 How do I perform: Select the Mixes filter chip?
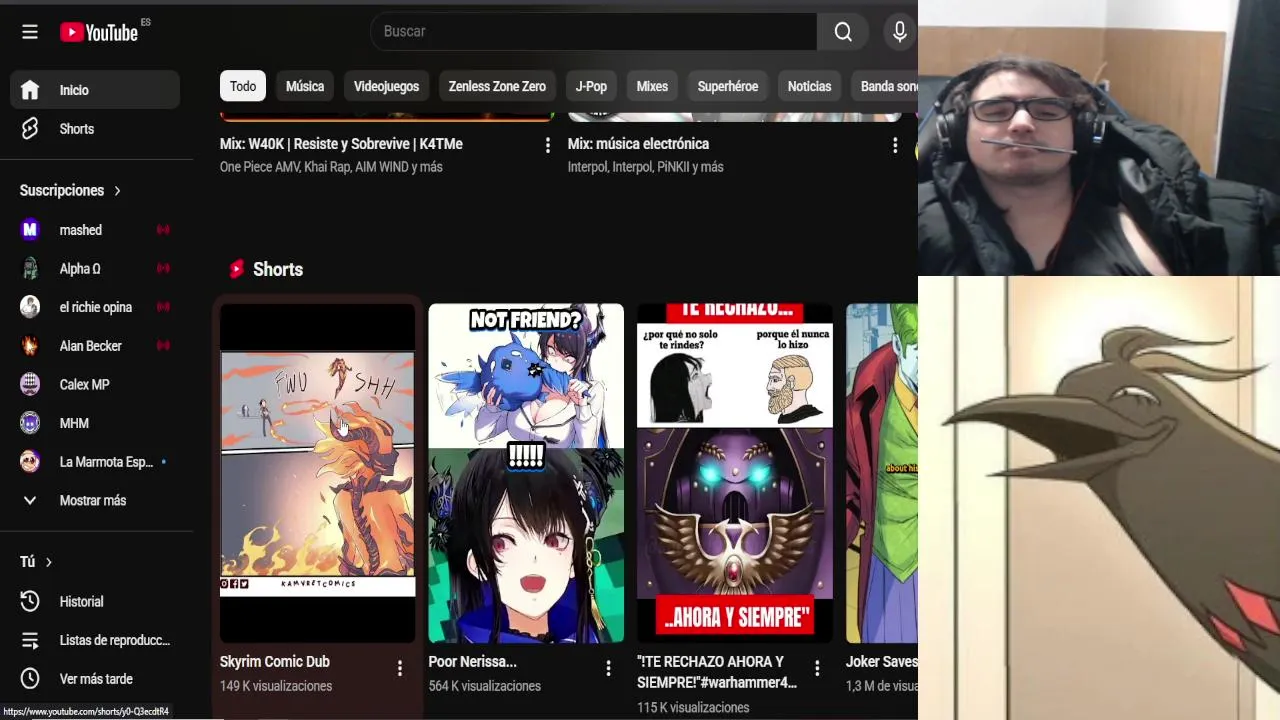point(652,86)
